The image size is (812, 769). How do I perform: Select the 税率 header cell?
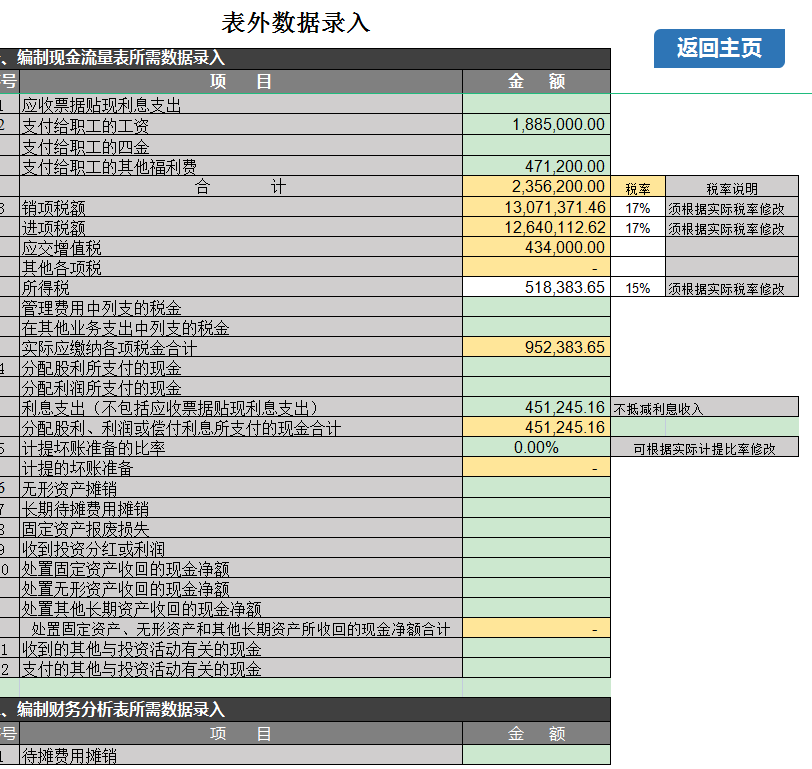pos(638,187)
